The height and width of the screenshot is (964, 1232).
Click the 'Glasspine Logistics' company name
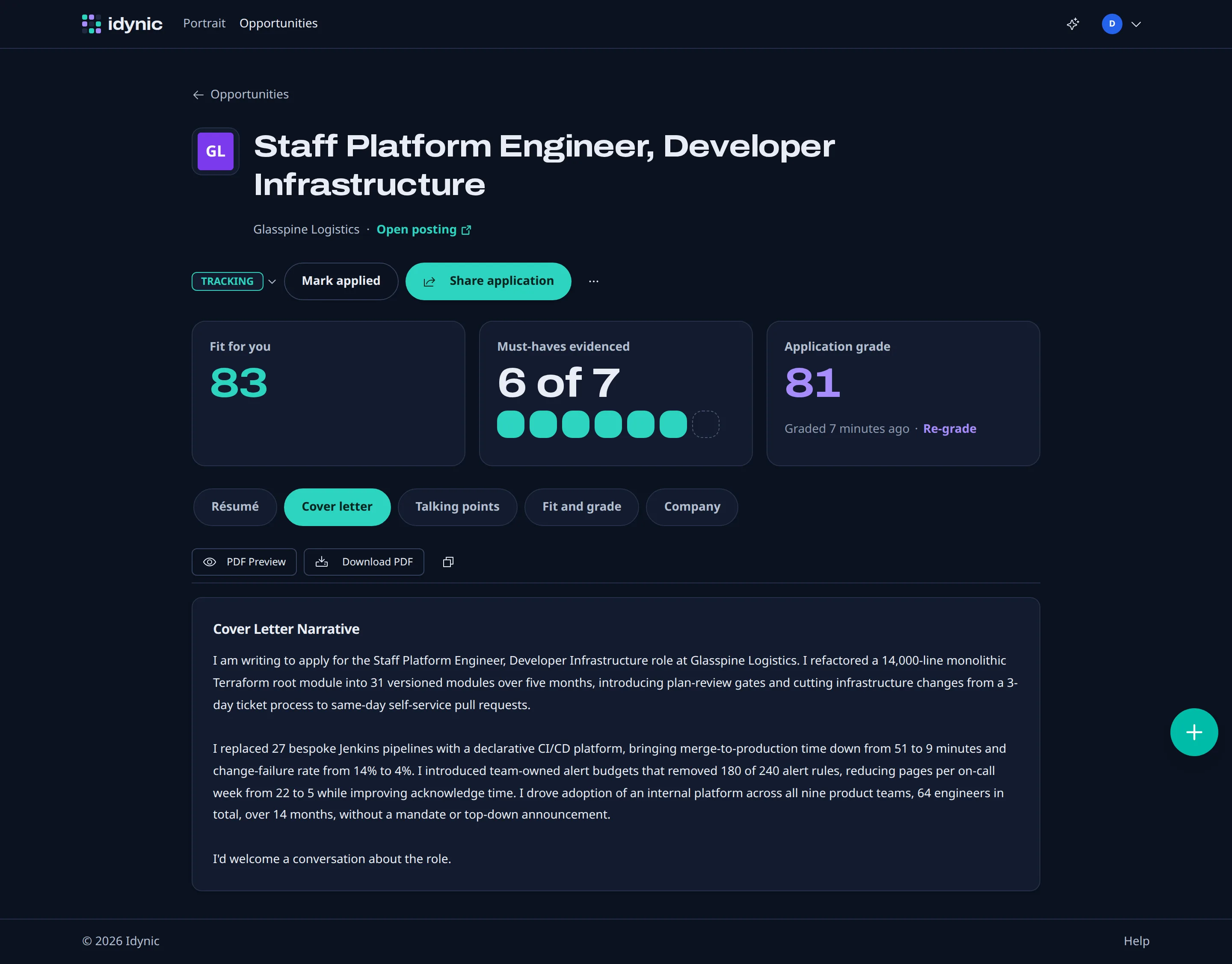point(306,229)
